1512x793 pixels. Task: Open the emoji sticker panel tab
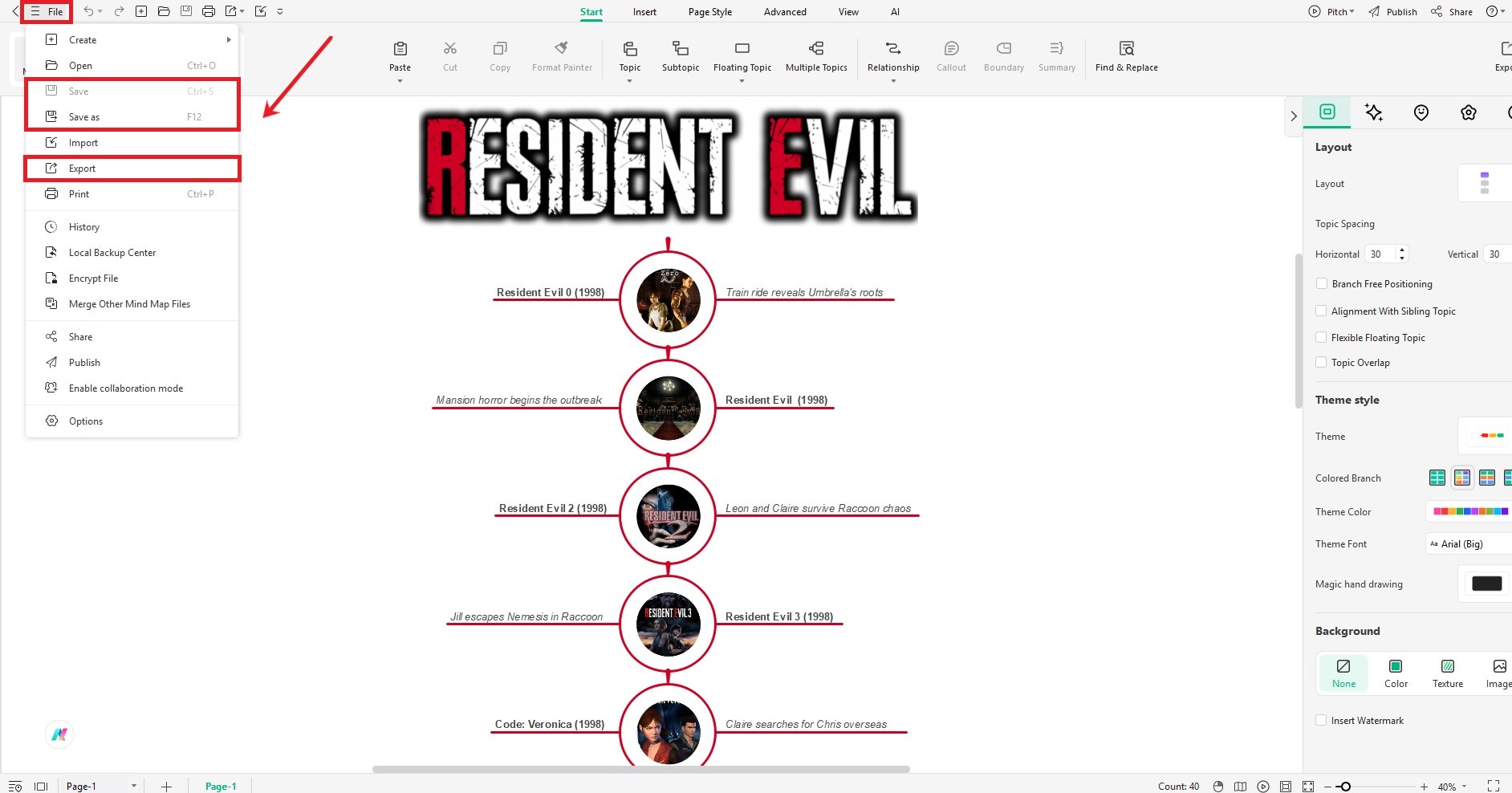pyautogui.click(x=1421, y=112)
